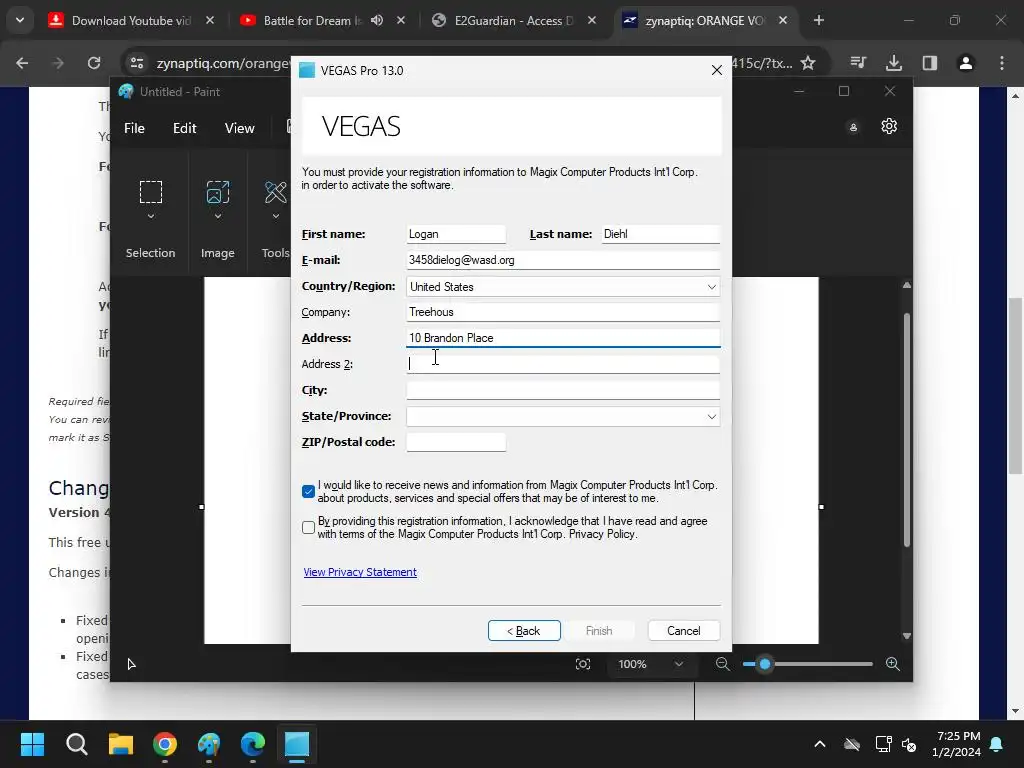The image size is (1024, 768).
Task: Open Paint Edit menu
Action: click(x=184, y=128)
